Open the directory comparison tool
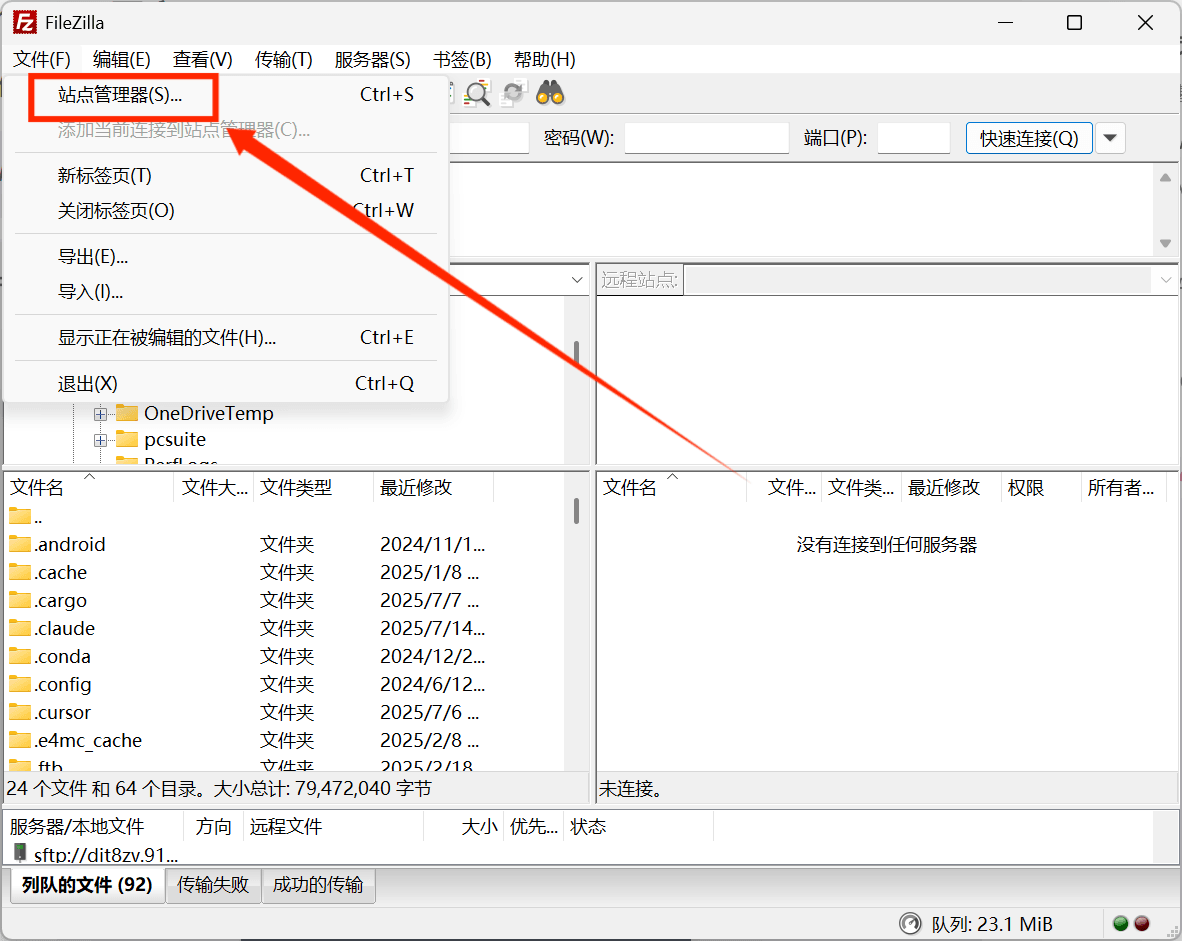 (477, 94)
